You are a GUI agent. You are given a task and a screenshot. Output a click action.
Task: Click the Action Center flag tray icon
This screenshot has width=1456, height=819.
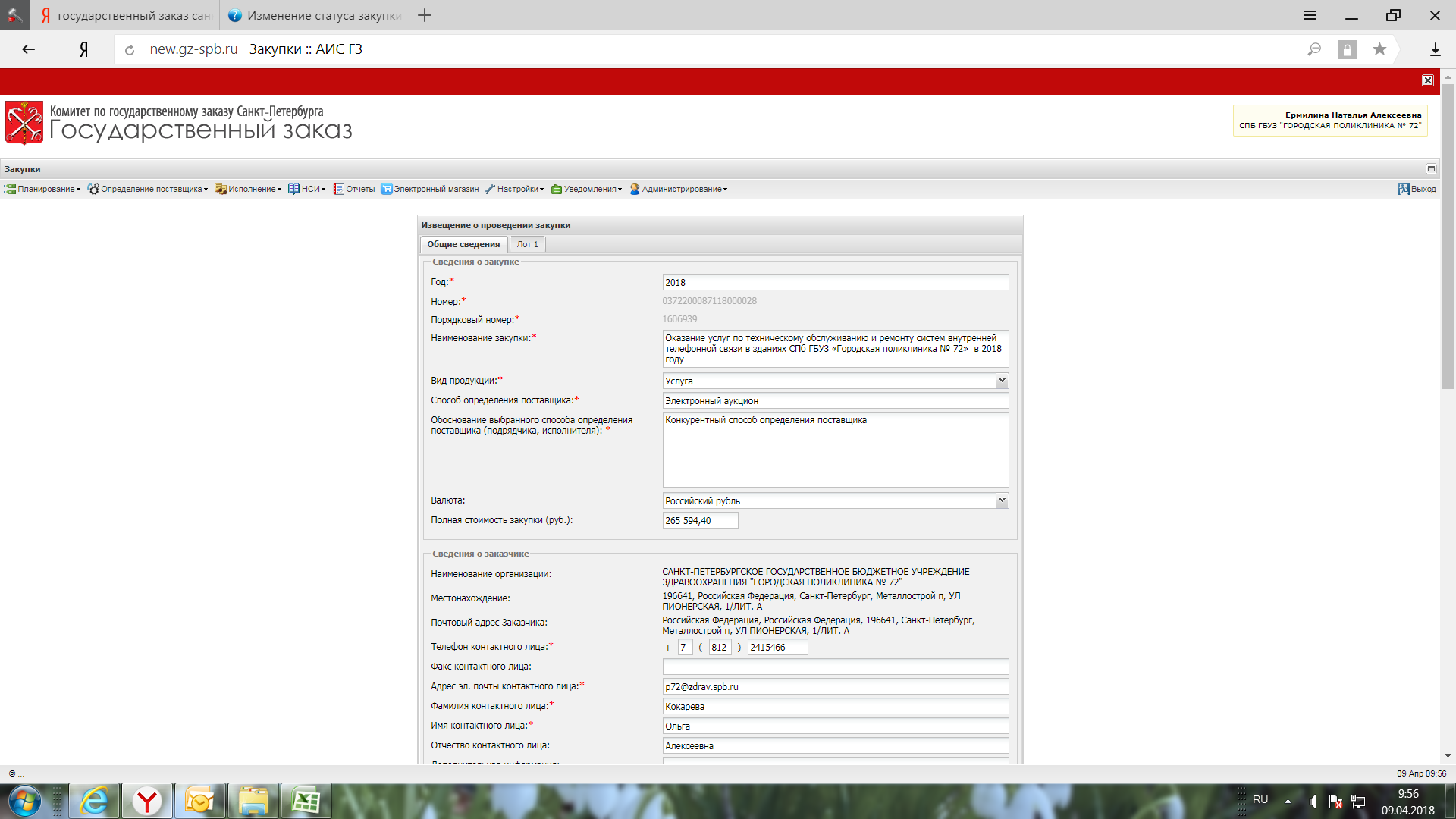pyautogui.click(x=1335, y=802)
